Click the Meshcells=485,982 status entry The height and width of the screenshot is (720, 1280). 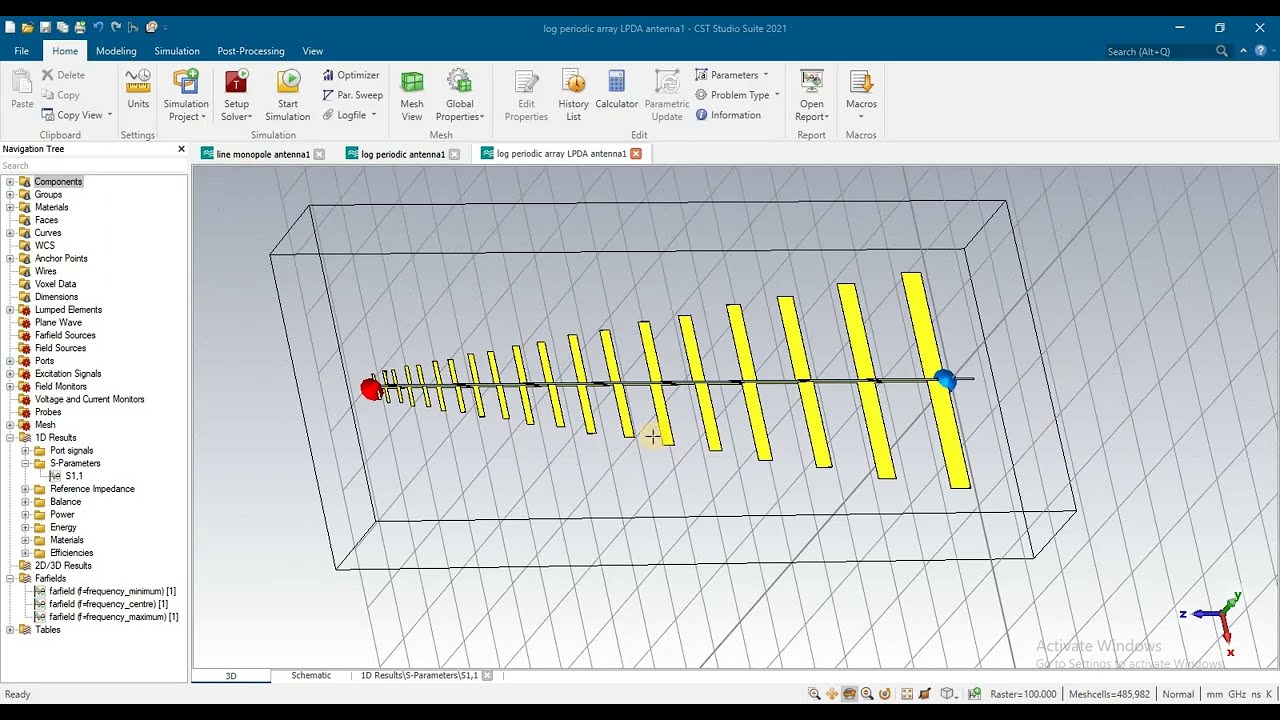pos(1109,694)
